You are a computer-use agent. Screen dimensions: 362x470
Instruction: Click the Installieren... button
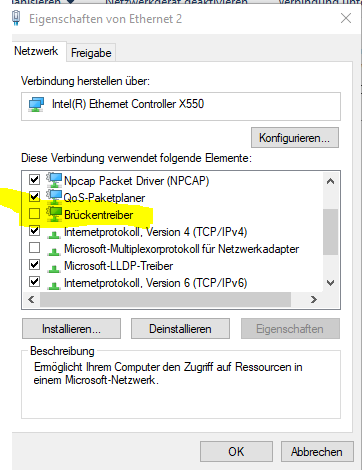[x=71, y=329]
